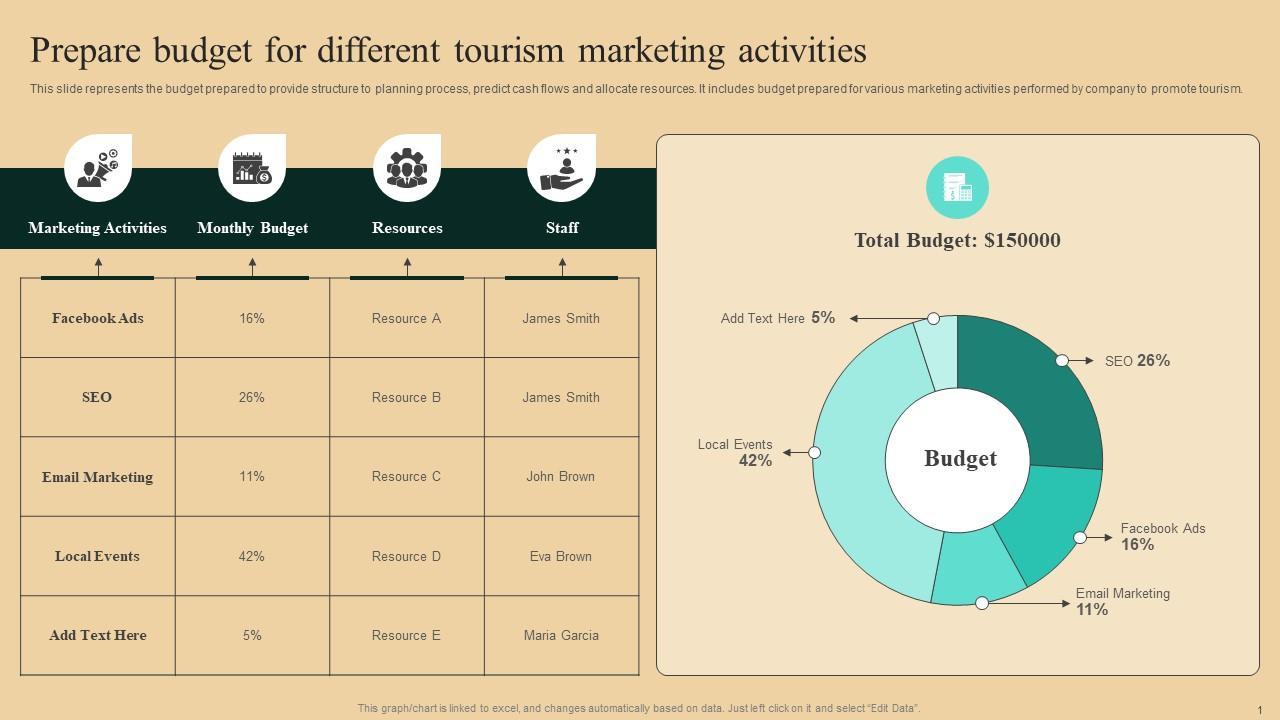The height and width of the screenshot is (720, 1280).
Task: Click the megaphone Marketing Activities icon
Action: point(98,168)
